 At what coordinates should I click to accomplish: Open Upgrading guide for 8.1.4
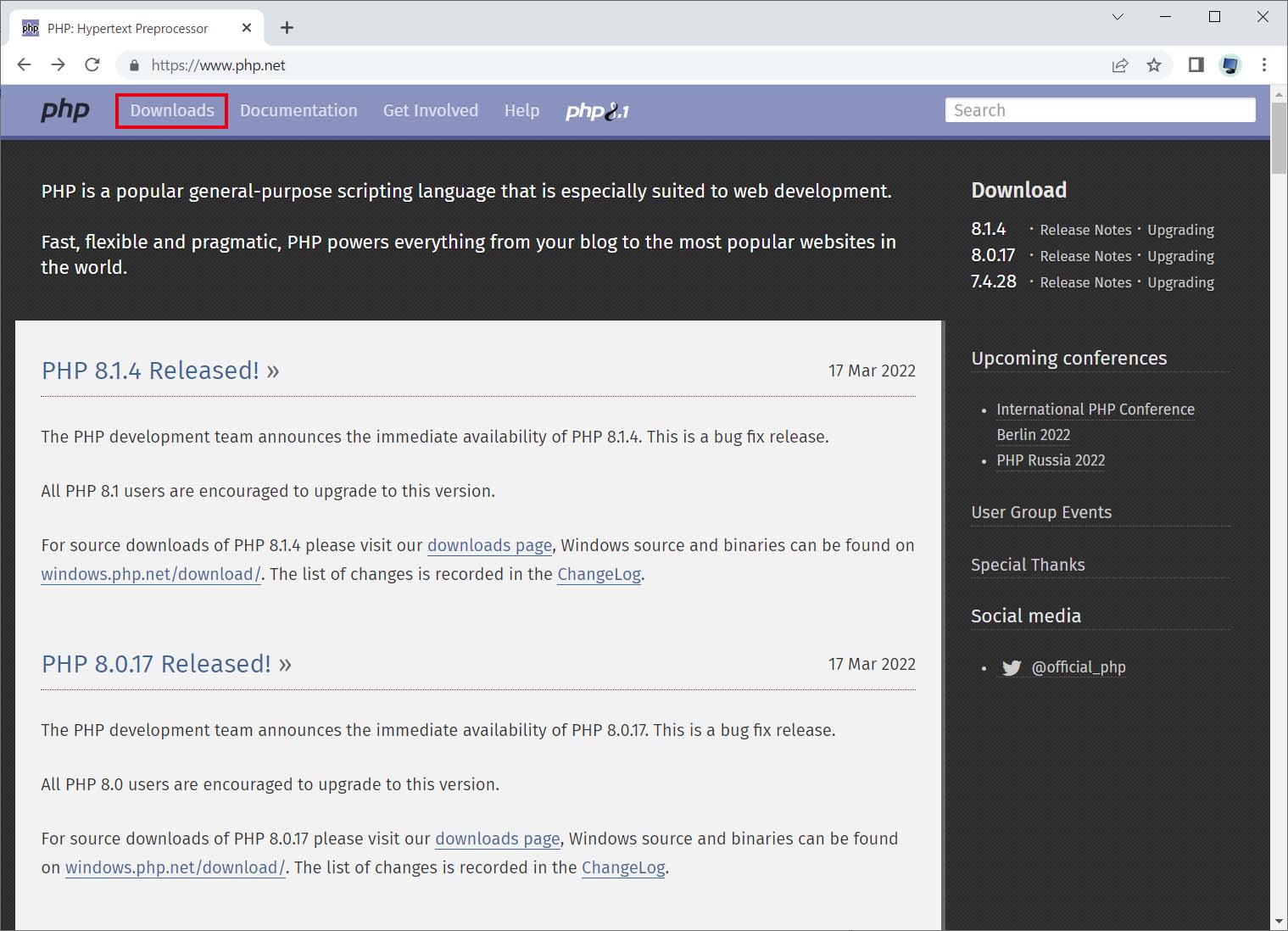tap(1180, 230)
